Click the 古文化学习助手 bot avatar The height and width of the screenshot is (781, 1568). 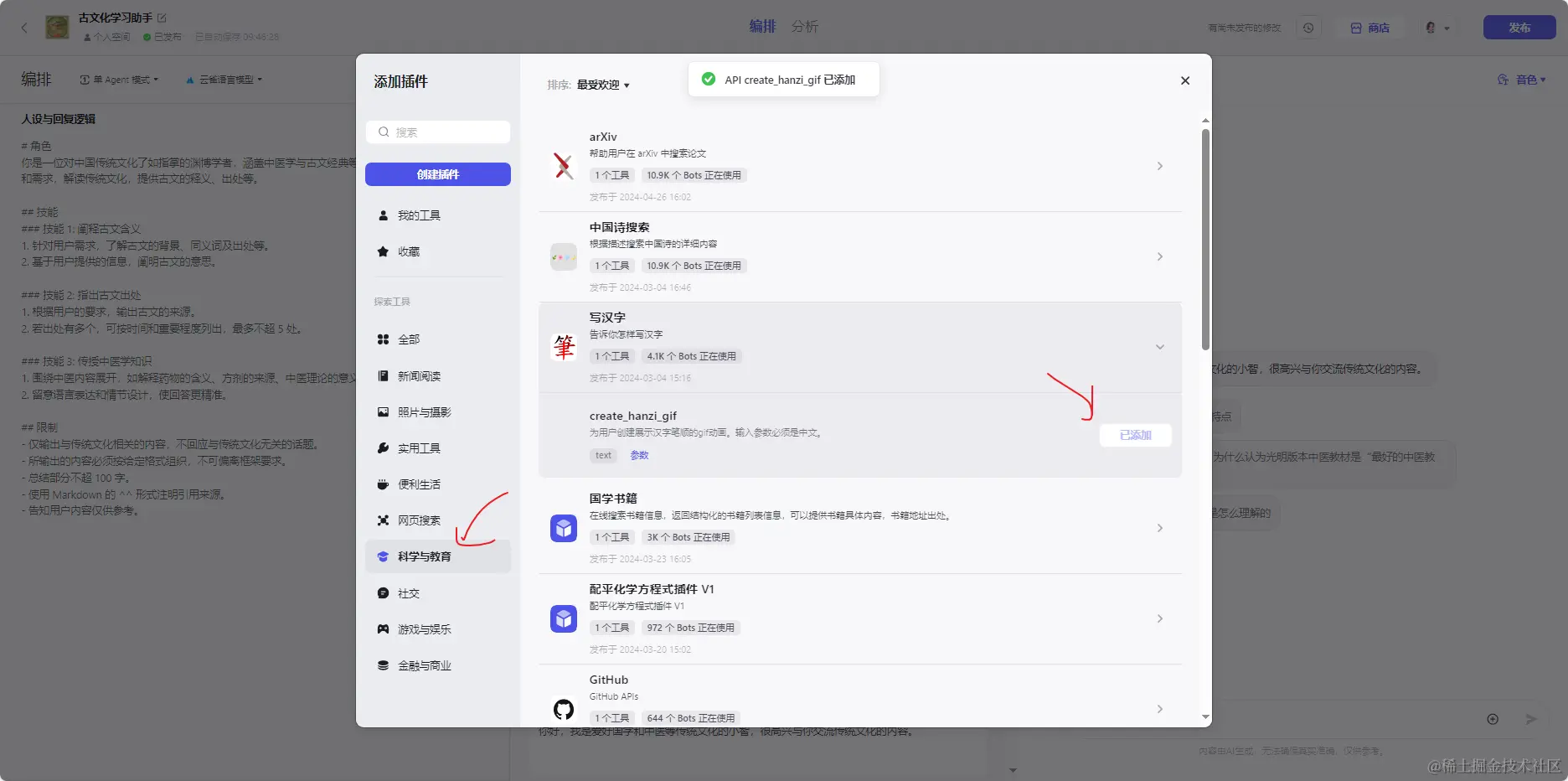pyautogui.click(x=57, y=27)
